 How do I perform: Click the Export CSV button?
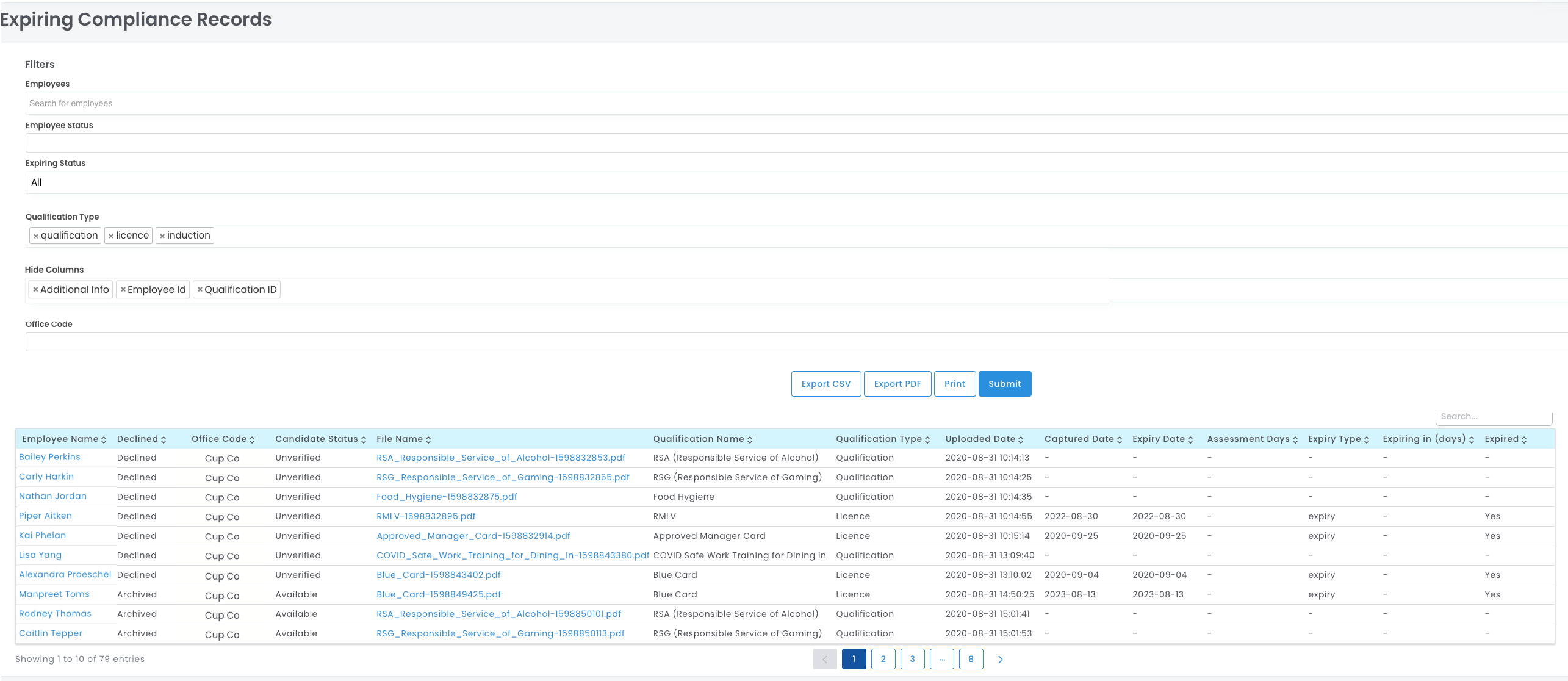tap(825, 384)
